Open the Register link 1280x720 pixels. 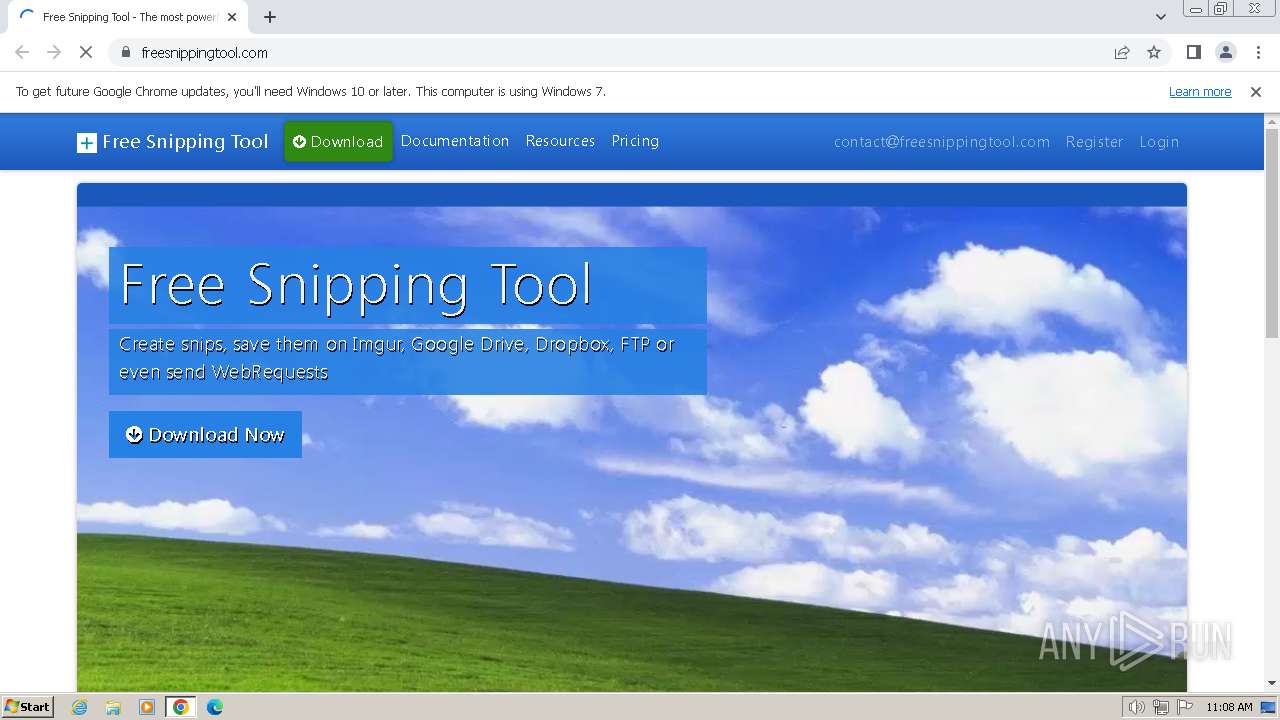[x=1094, y=142]
